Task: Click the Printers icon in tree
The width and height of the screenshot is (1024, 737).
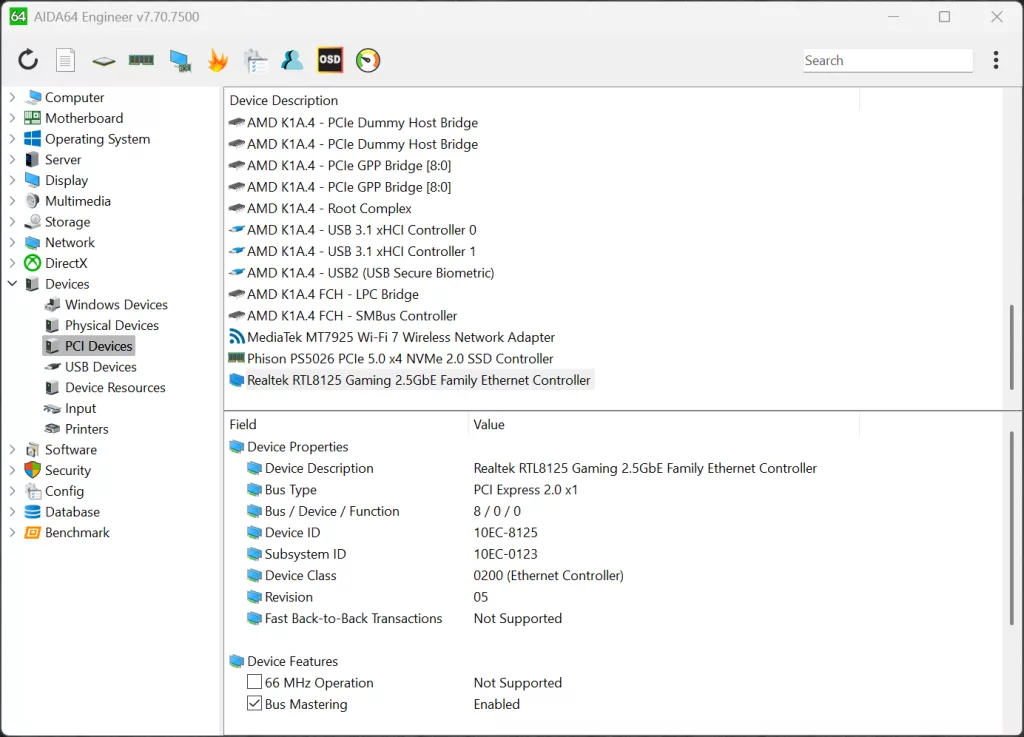Action: pyautogui.click(x=52, y=429)
